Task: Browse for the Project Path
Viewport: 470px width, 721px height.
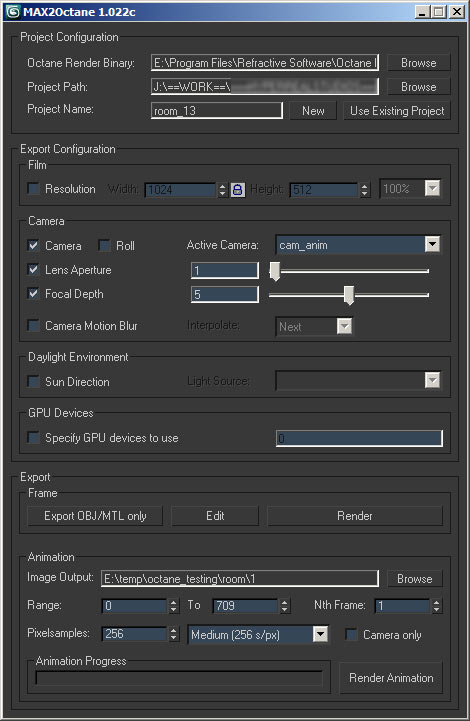Action: tap(418, 87)
